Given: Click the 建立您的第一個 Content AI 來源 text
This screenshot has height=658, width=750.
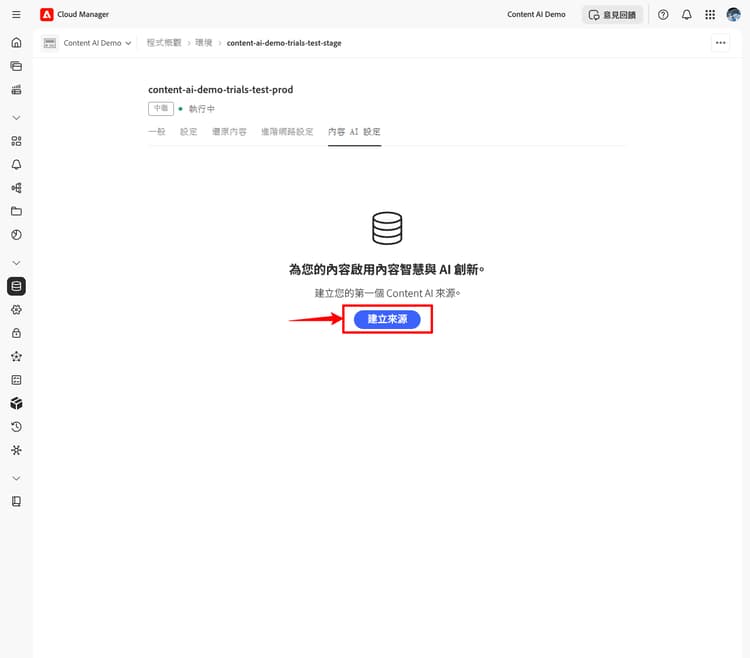Looking at the screenshot, I should point(387,293).
